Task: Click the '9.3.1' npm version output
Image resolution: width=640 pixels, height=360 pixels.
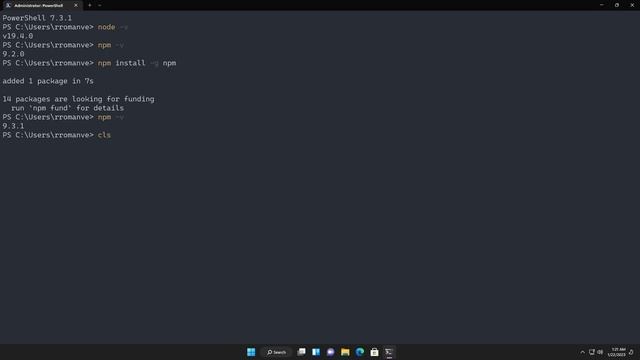Action: coord(13,126)
